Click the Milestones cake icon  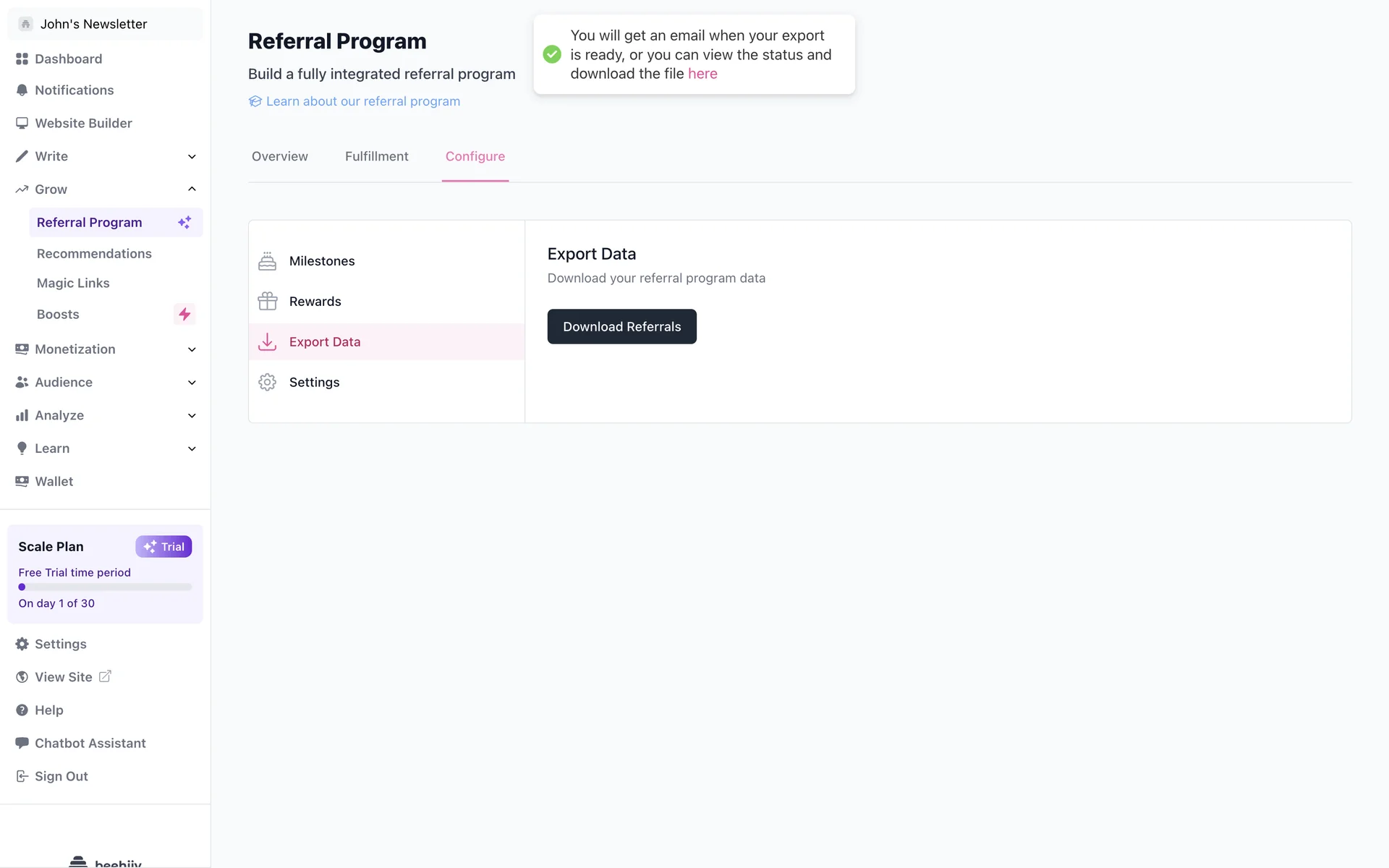267,261
